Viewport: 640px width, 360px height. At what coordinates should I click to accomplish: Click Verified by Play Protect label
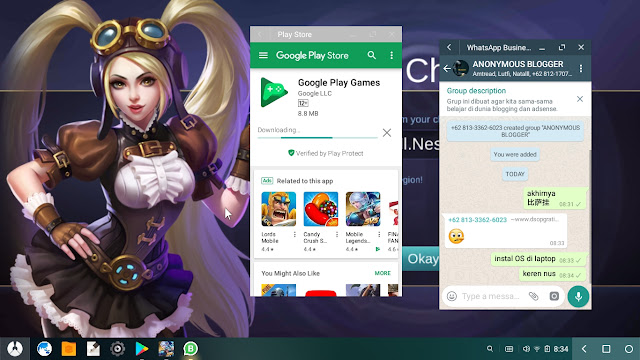point(326,153)
